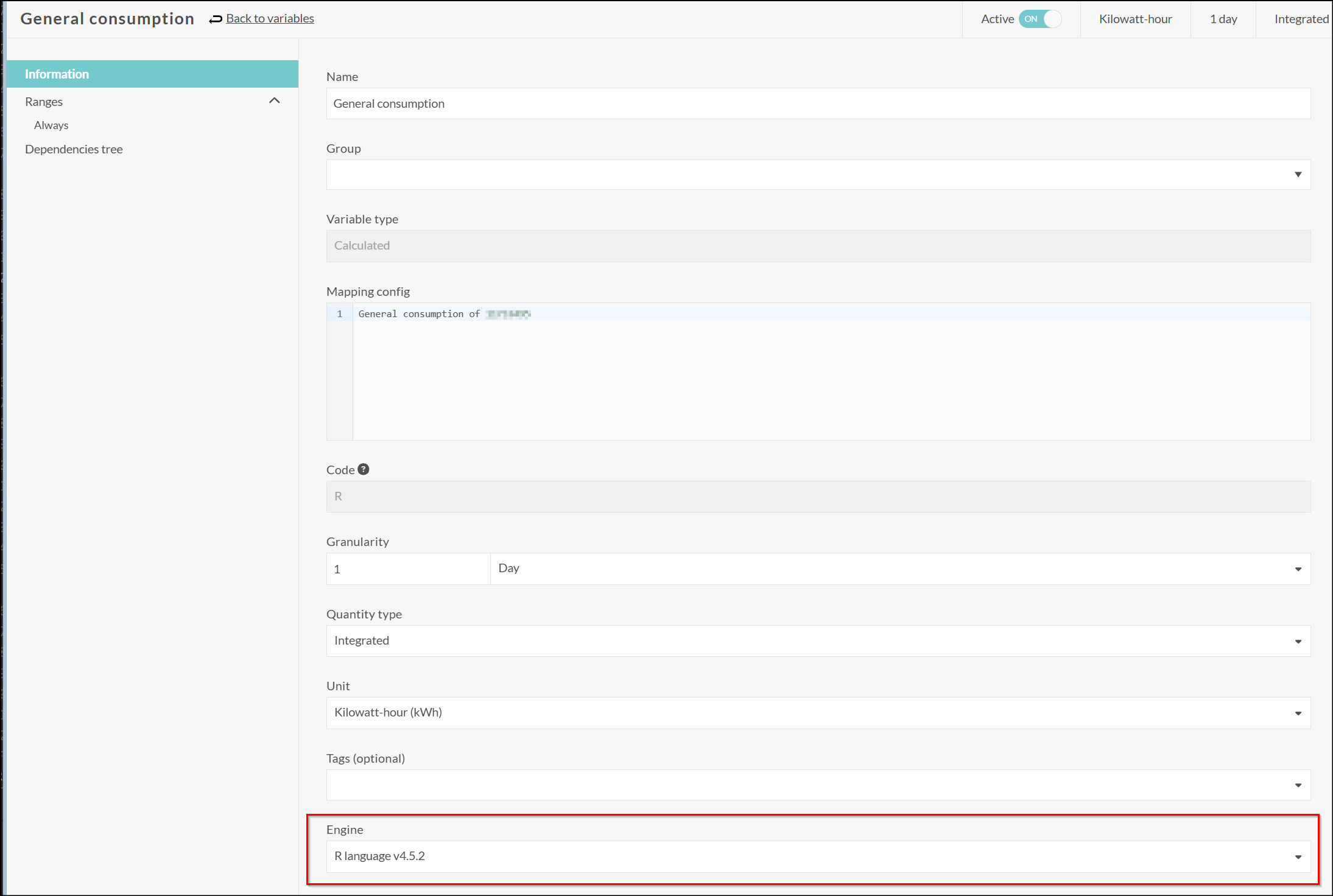This screenshot has height=896, width=1333.
Task: Toggle the Active ON switch
Action: (1040, 19)
